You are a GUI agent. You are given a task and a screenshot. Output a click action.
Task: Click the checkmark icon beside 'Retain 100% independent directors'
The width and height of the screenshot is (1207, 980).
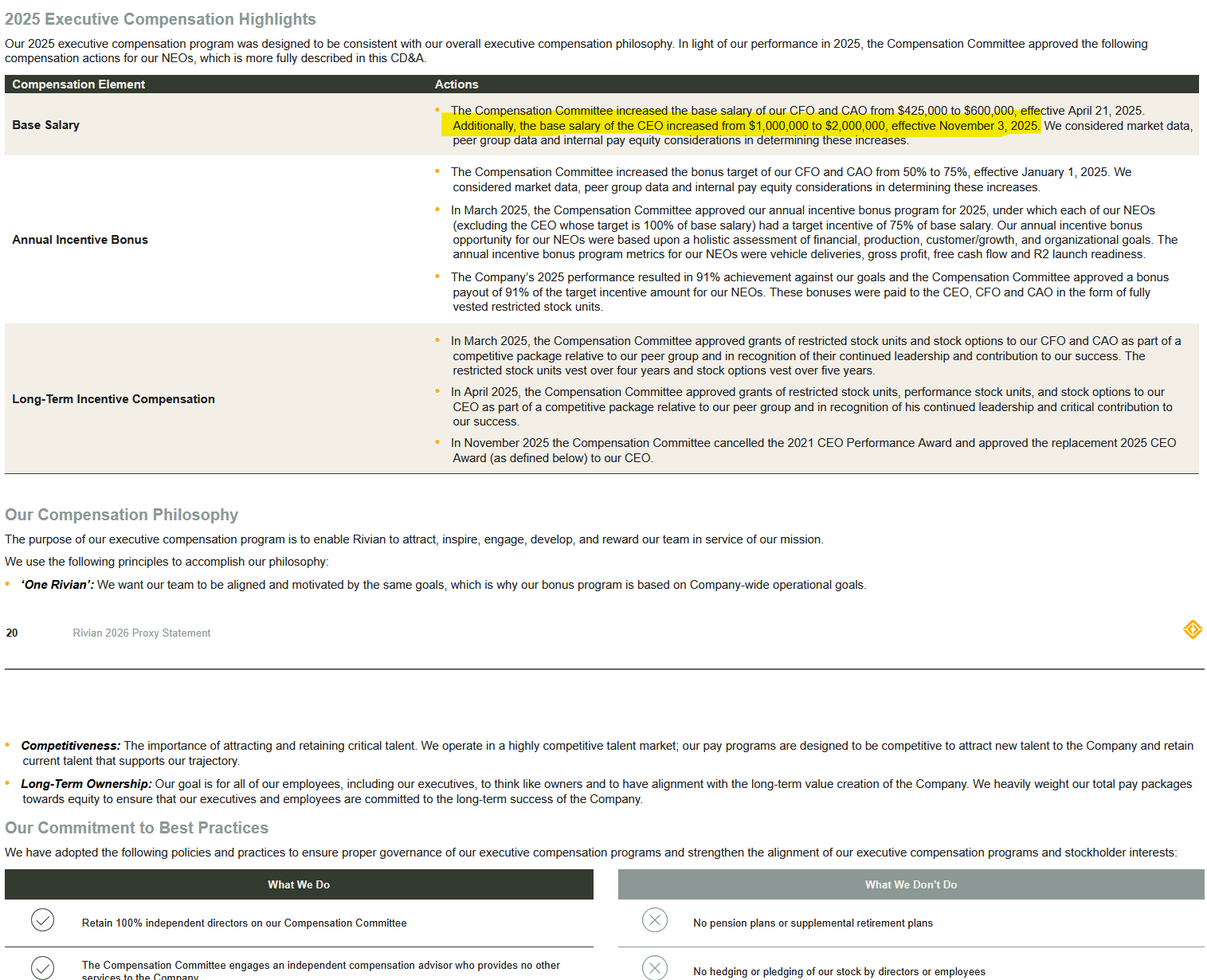pos(42,920)
